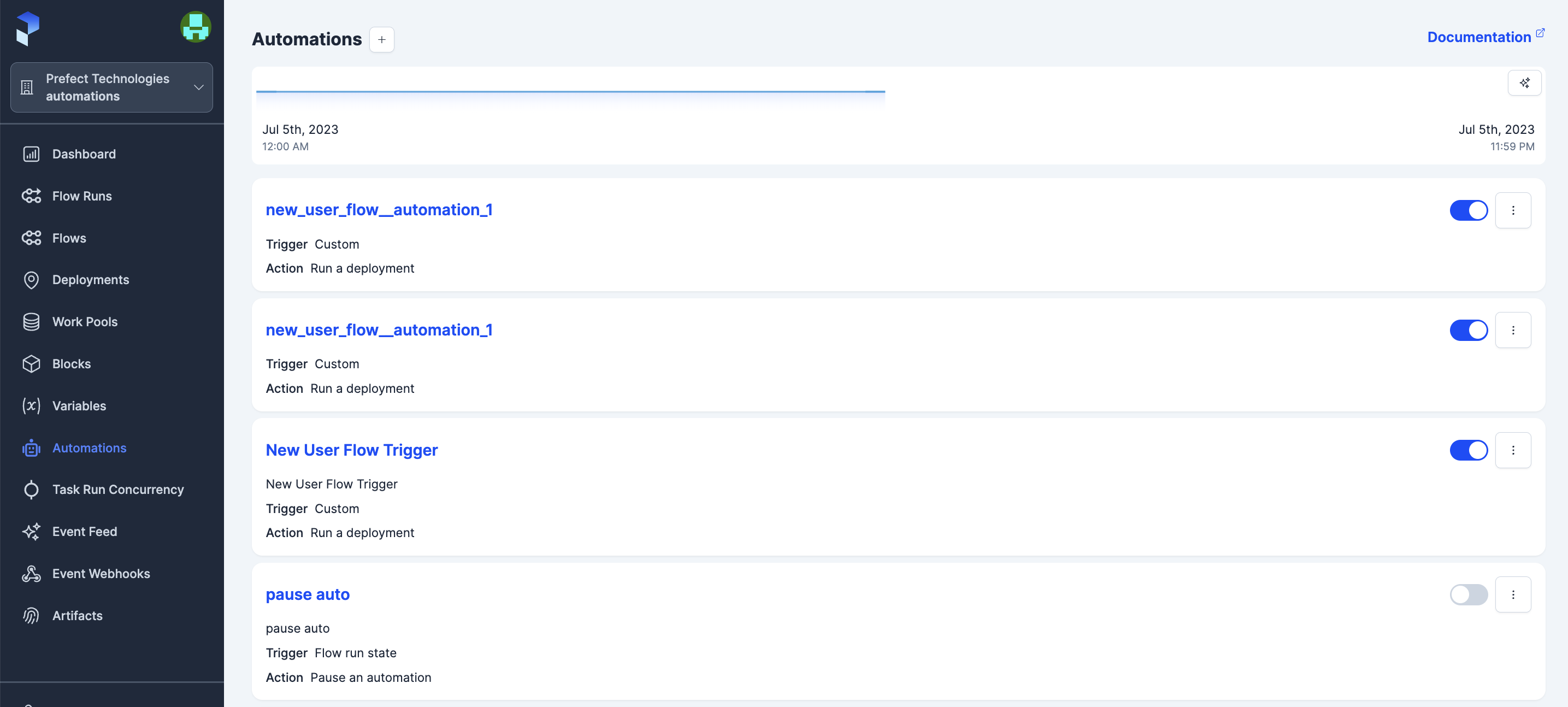The height and width of the screenshot is (707, 1568).
Task: Open first new_user_flow__automation_1 link
Action: (x=379, y=209)
